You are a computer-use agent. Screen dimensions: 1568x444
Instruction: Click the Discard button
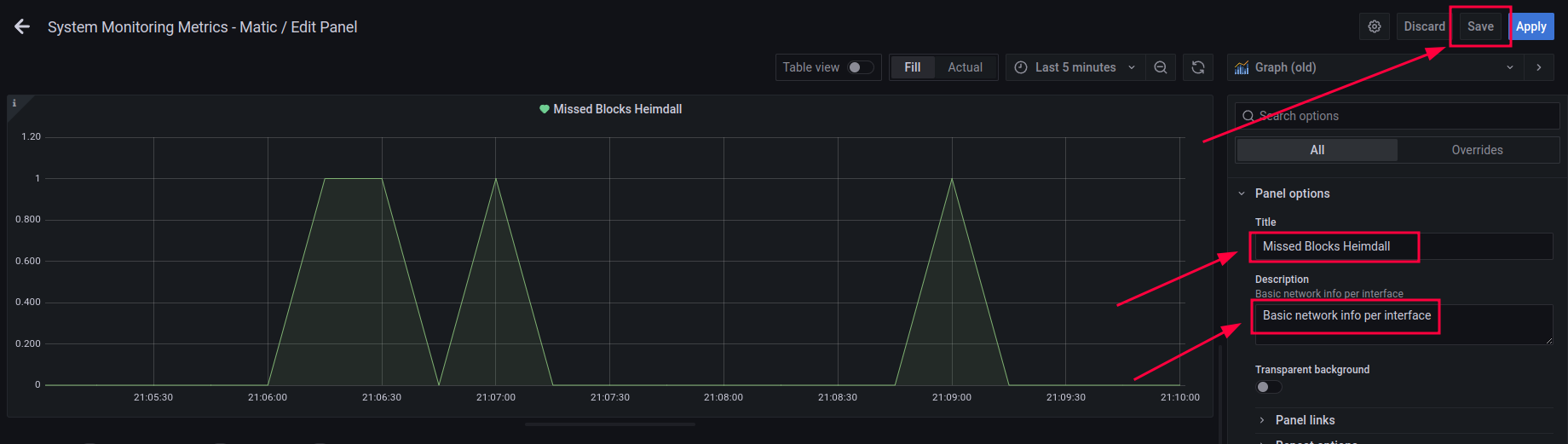[1424, 26]
